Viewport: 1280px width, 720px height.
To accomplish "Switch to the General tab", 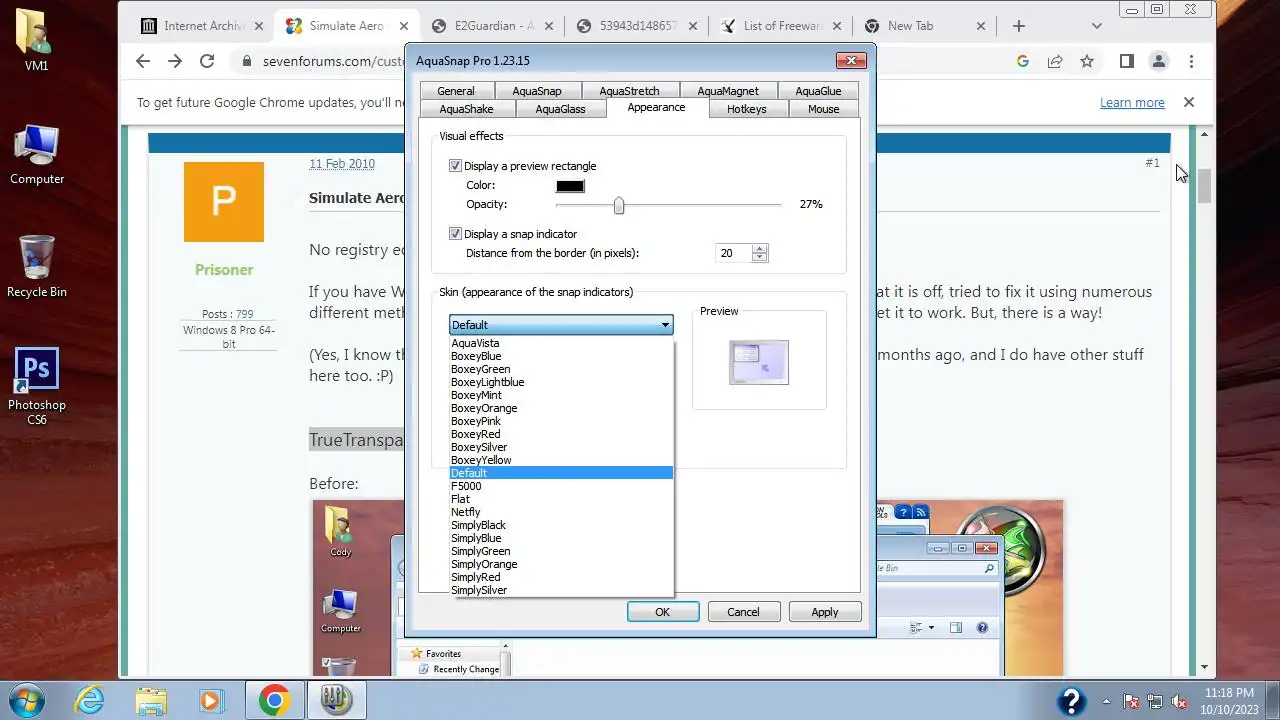I will pyautogui.click(x=456, y=91).
